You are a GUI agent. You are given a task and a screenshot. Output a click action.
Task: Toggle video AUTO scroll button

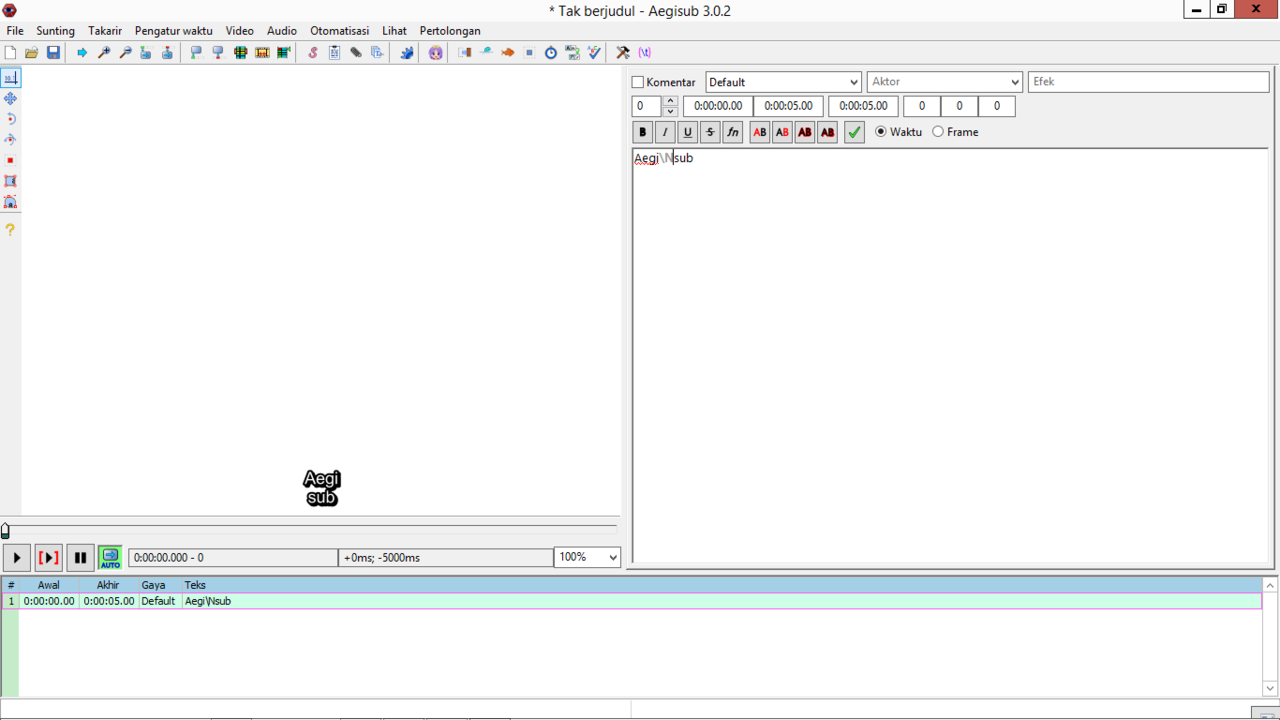coord(110,558)
